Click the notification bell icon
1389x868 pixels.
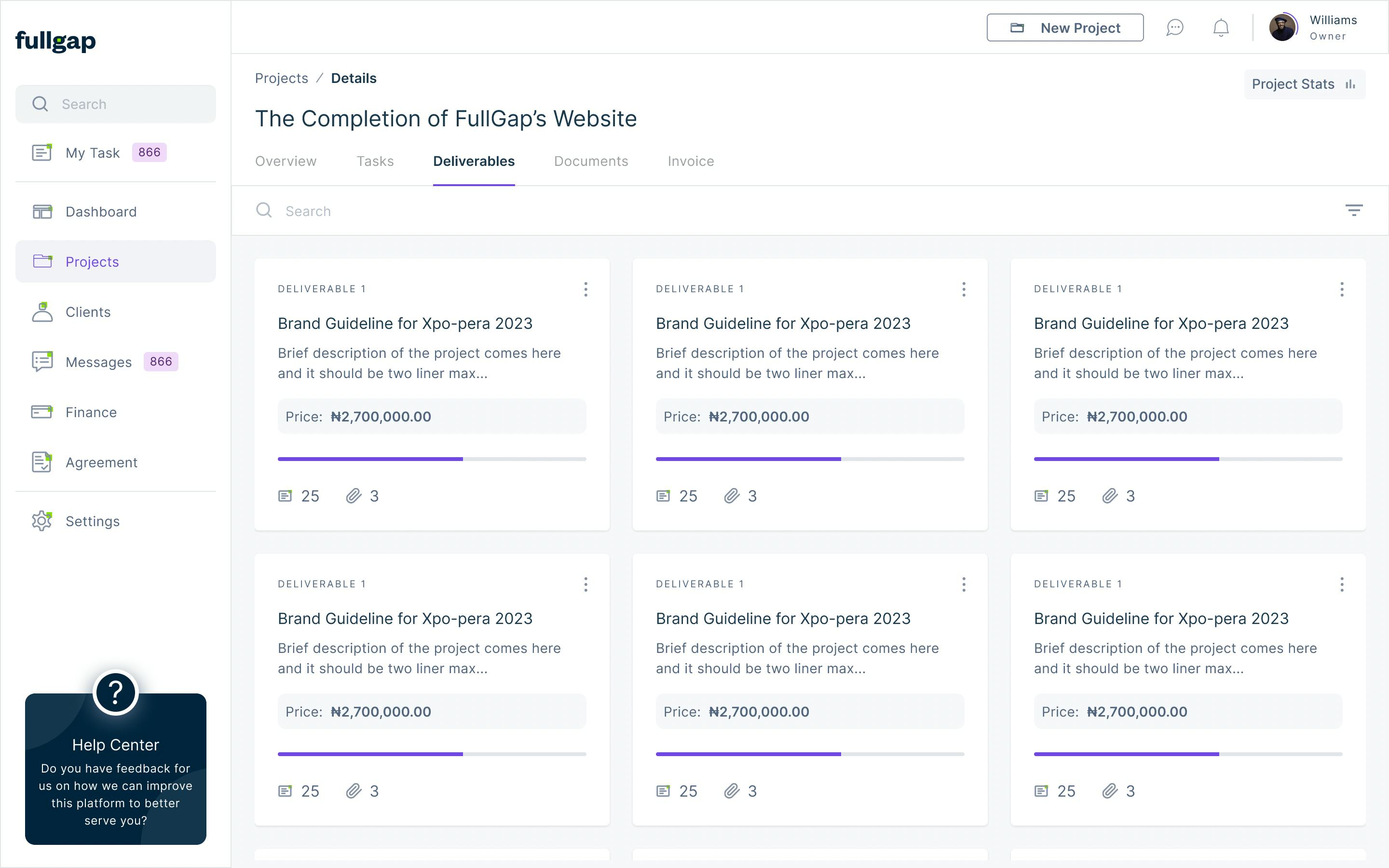[1221, 27]
